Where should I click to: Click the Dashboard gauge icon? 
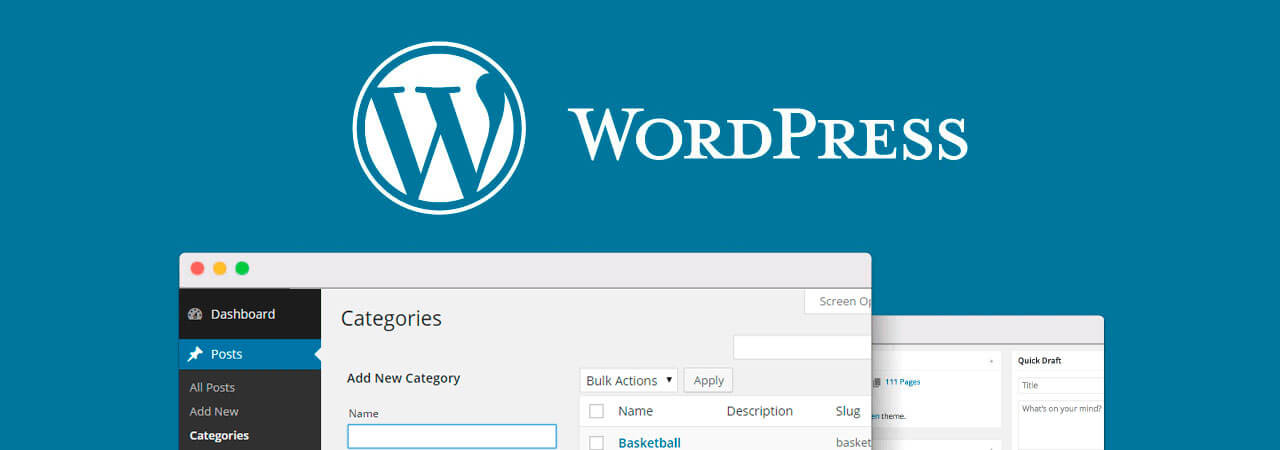pos(195,314)
